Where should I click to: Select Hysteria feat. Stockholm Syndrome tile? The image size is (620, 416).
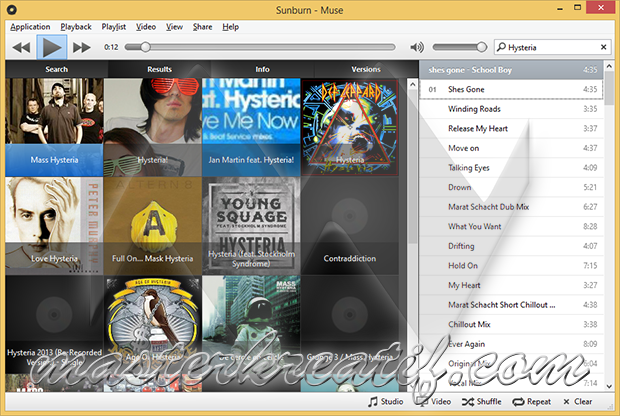(x=251, y=226)
